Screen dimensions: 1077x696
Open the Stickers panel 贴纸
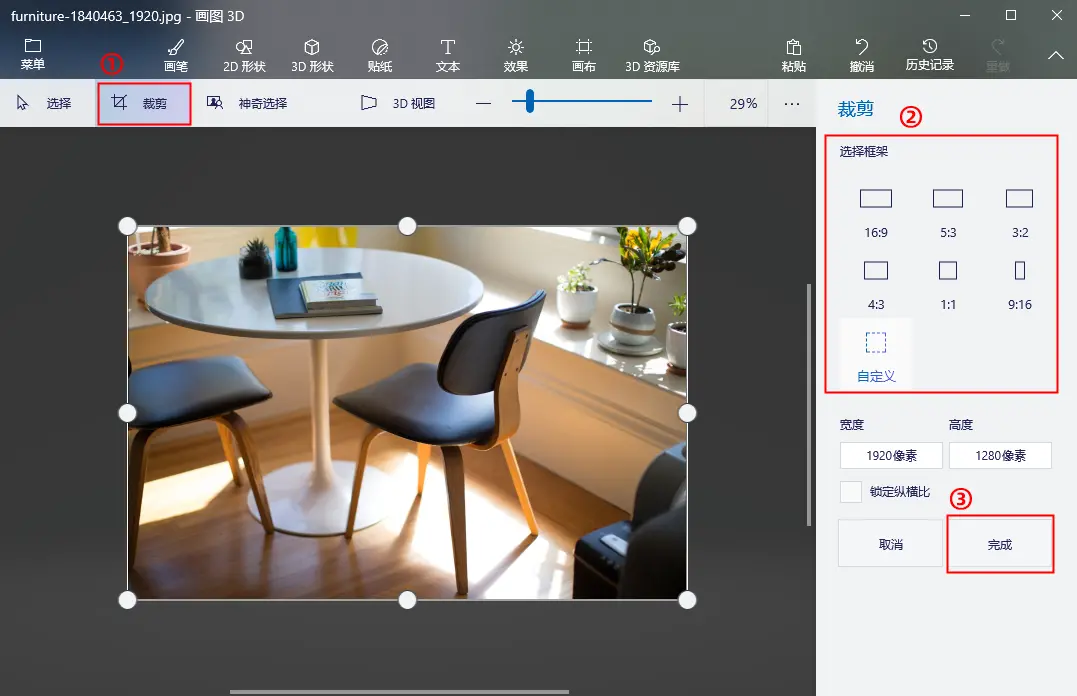click(380, 54)
